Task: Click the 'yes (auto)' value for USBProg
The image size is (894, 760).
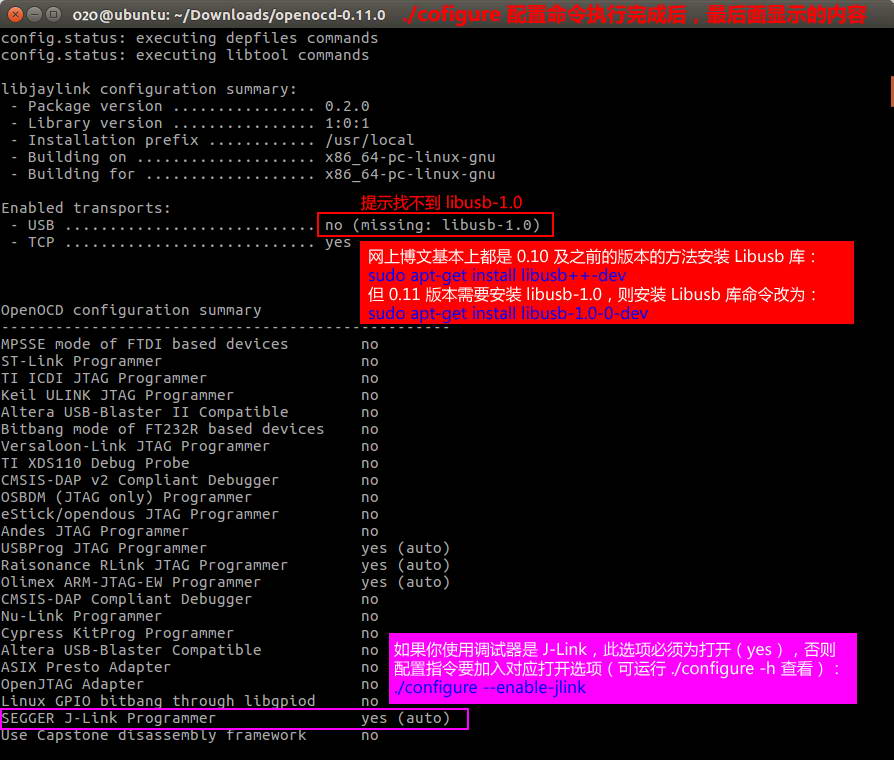Action: (x=405, y=548)
